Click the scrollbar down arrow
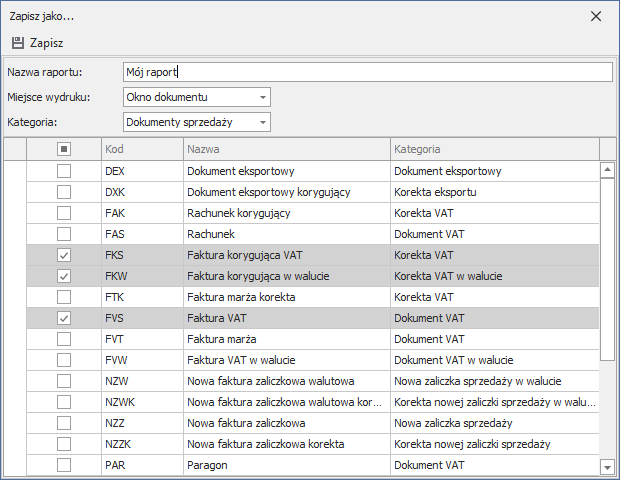620x480 pixels. [607, 467]
